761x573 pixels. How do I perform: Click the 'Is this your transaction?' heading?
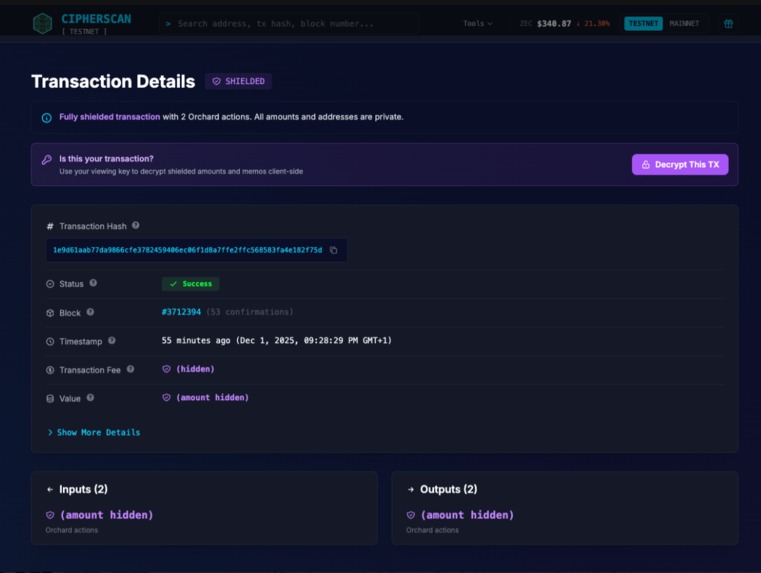coord(106,159)
